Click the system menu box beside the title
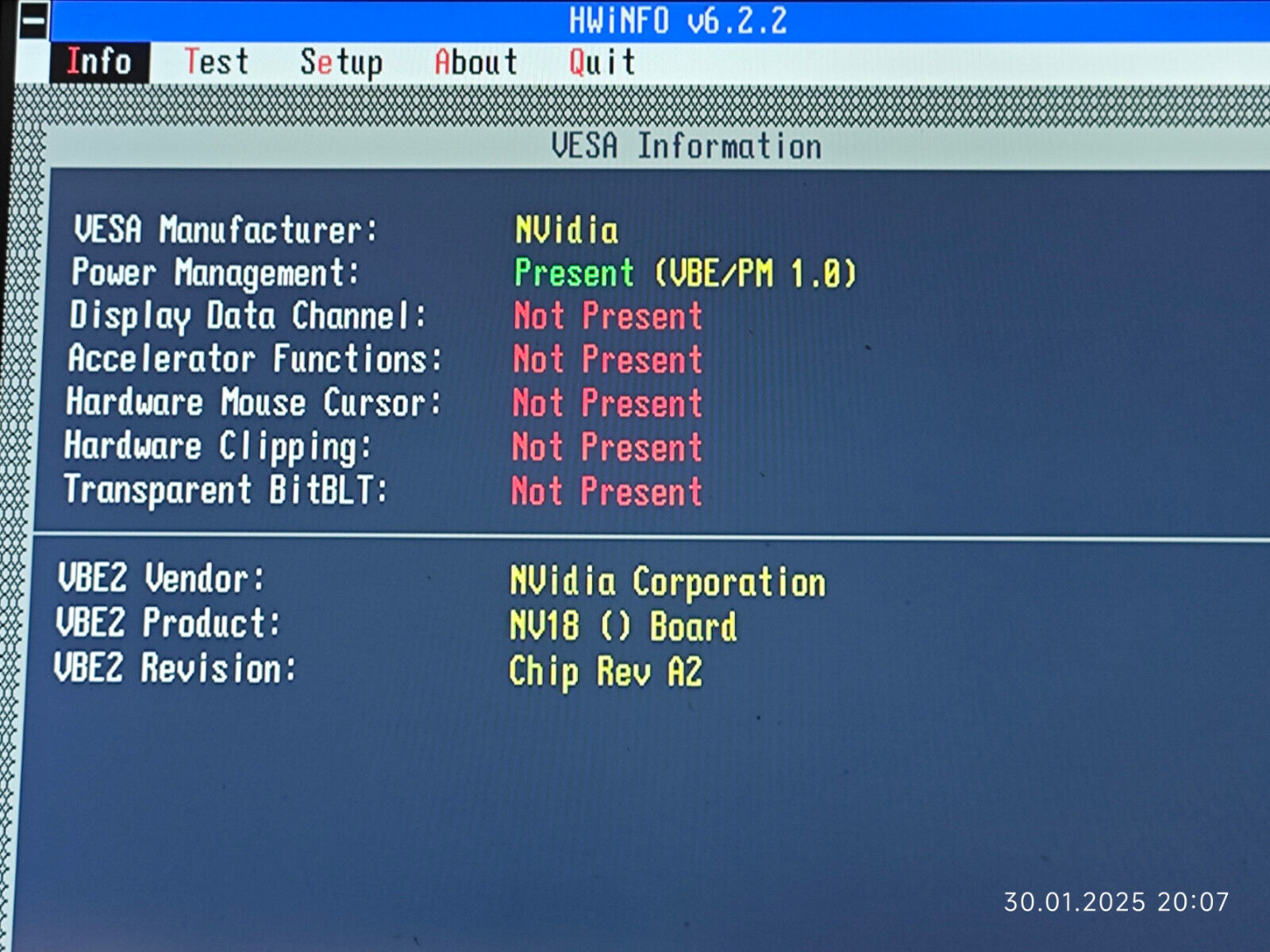This screenshot has height=952, width=1270. coord(33,21)
